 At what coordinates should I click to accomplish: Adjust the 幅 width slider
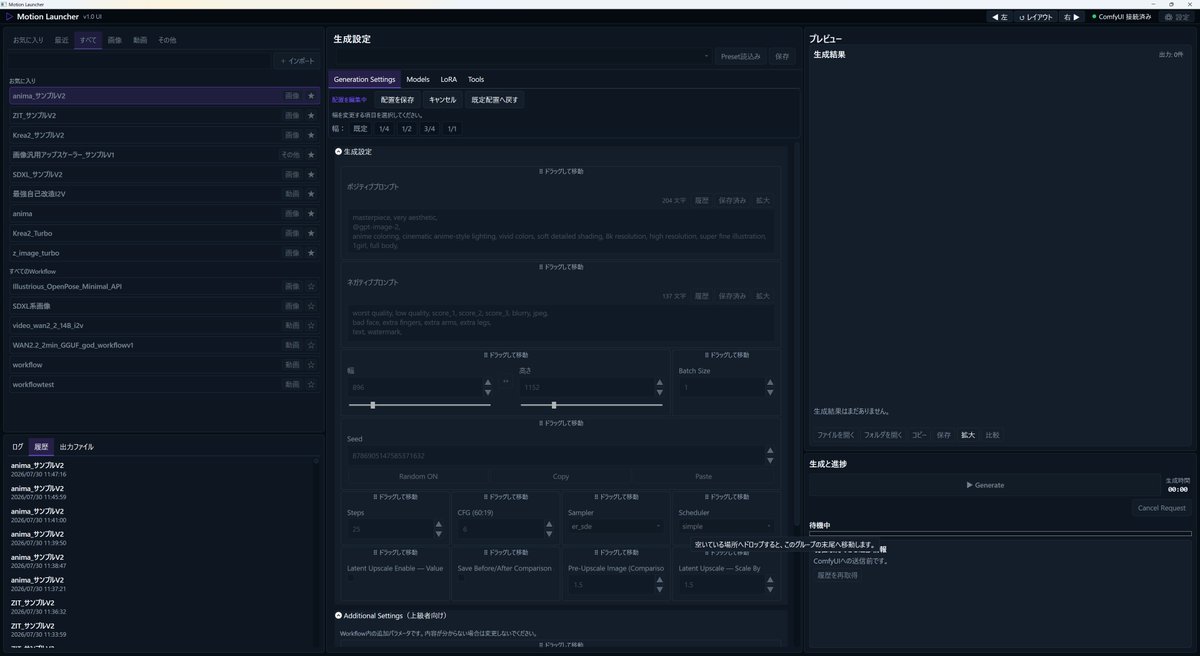point(419,405)
